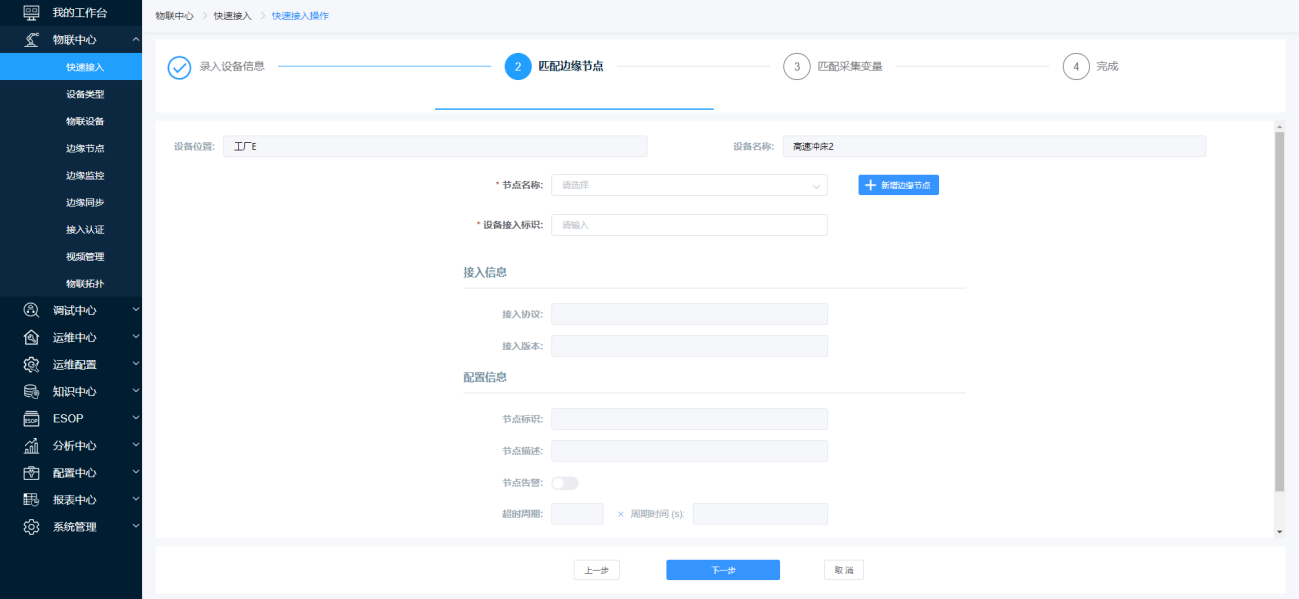This screenshot has height=599, width=1299.
Task: Click the 运维配置 gear icon
Action: (31, 364)
